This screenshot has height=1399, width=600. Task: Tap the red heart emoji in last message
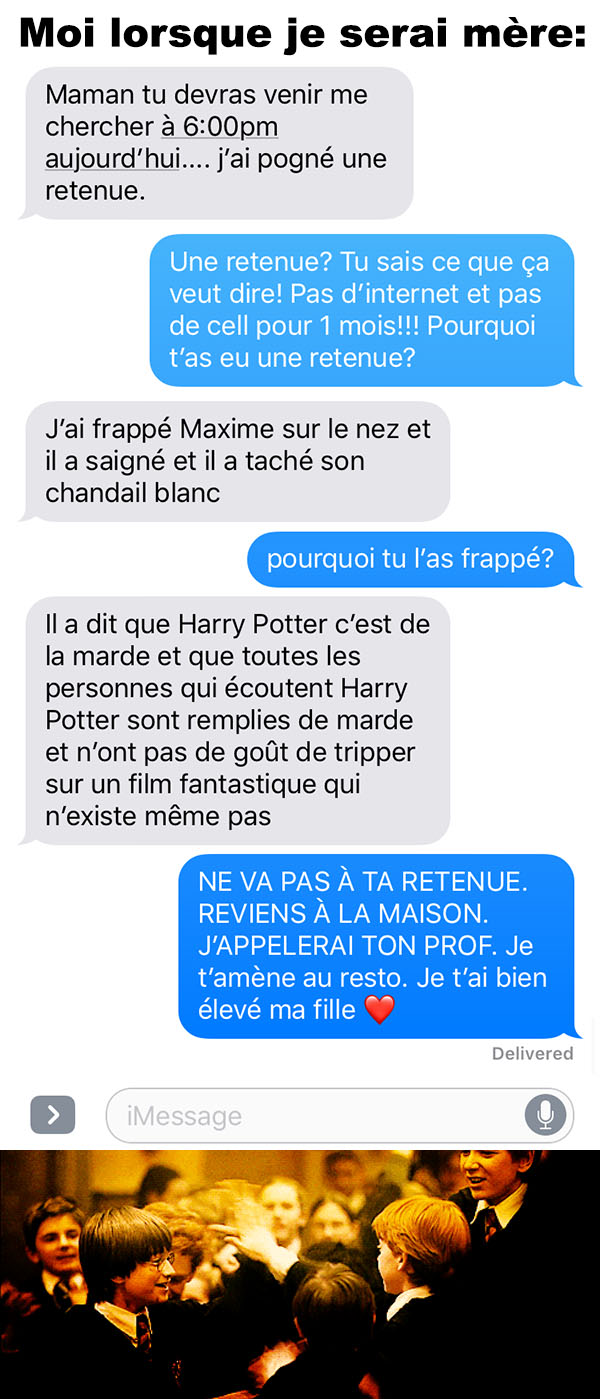point(380,1010)
